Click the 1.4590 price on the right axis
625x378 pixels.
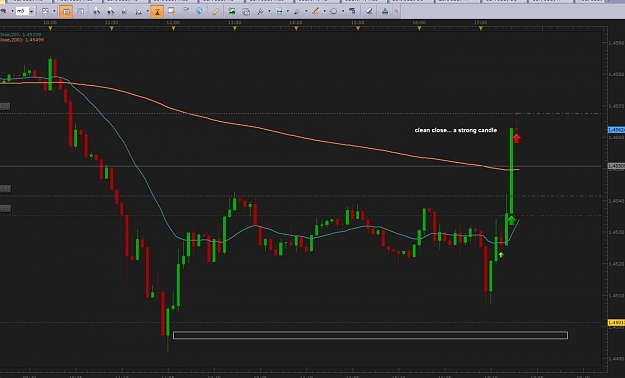click(617, 43)
